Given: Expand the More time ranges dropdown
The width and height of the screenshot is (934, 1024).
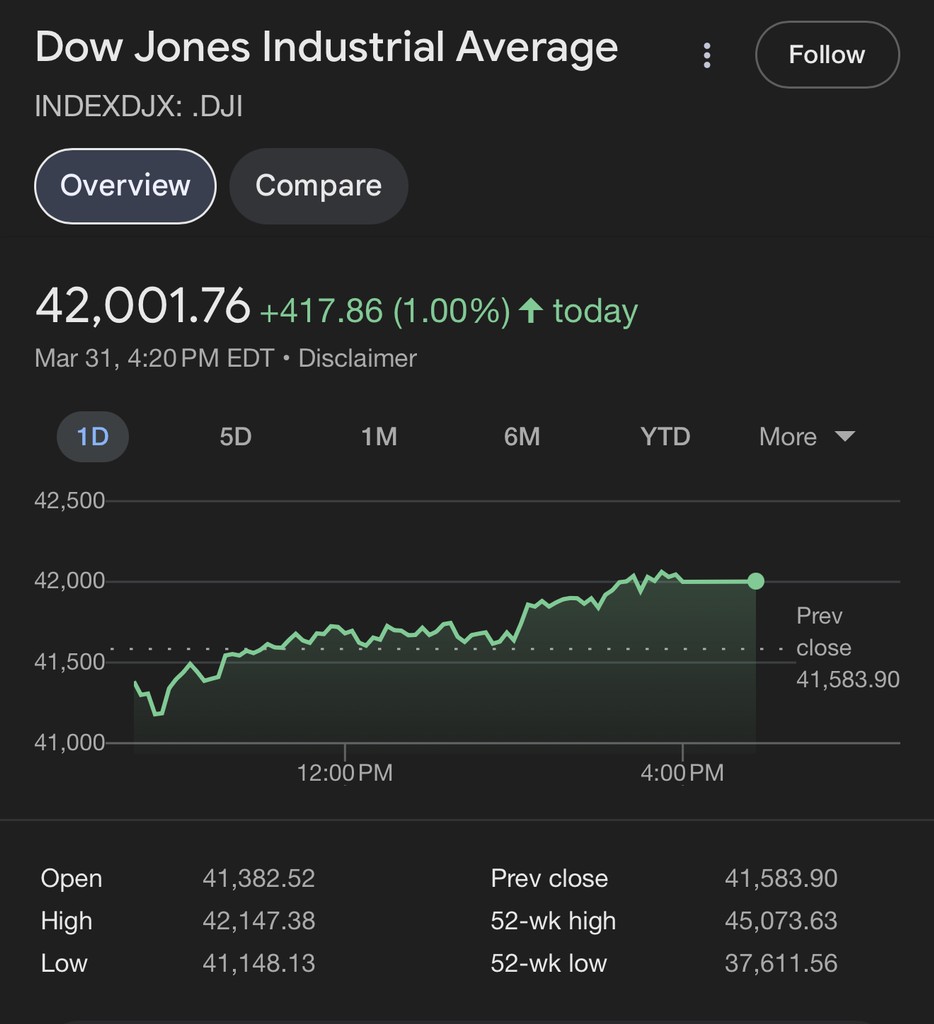Looking at the screenshot, I should [806, 437].
